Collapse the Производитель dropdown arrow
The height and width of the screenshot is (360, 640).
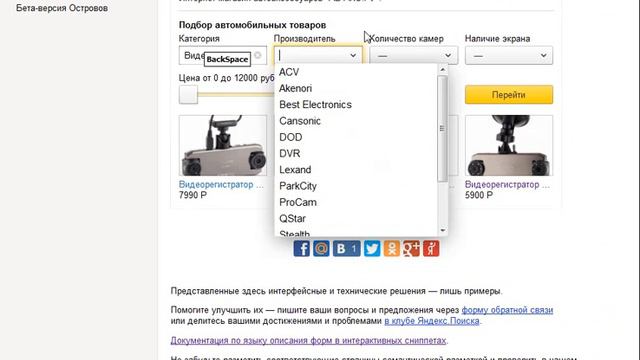pyautogui.click(x=353, y=56)
